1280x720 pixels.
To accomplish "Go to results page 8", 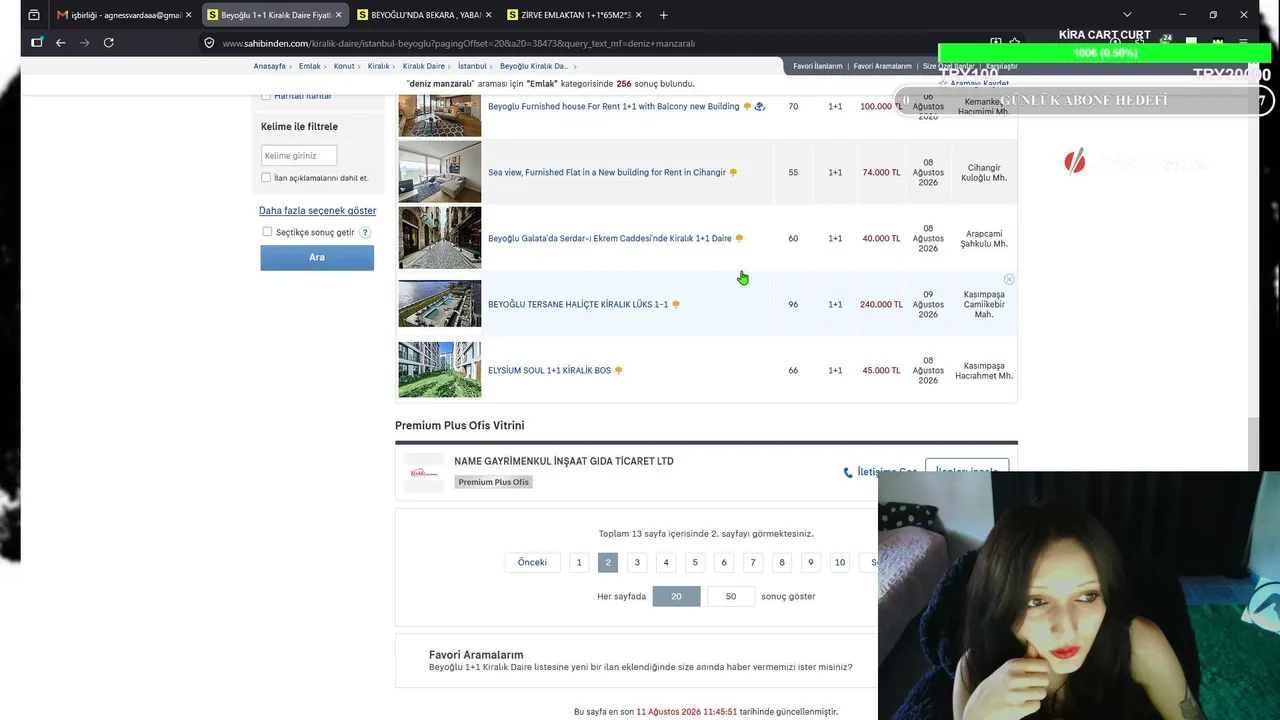I will click(x=782, y=562).
